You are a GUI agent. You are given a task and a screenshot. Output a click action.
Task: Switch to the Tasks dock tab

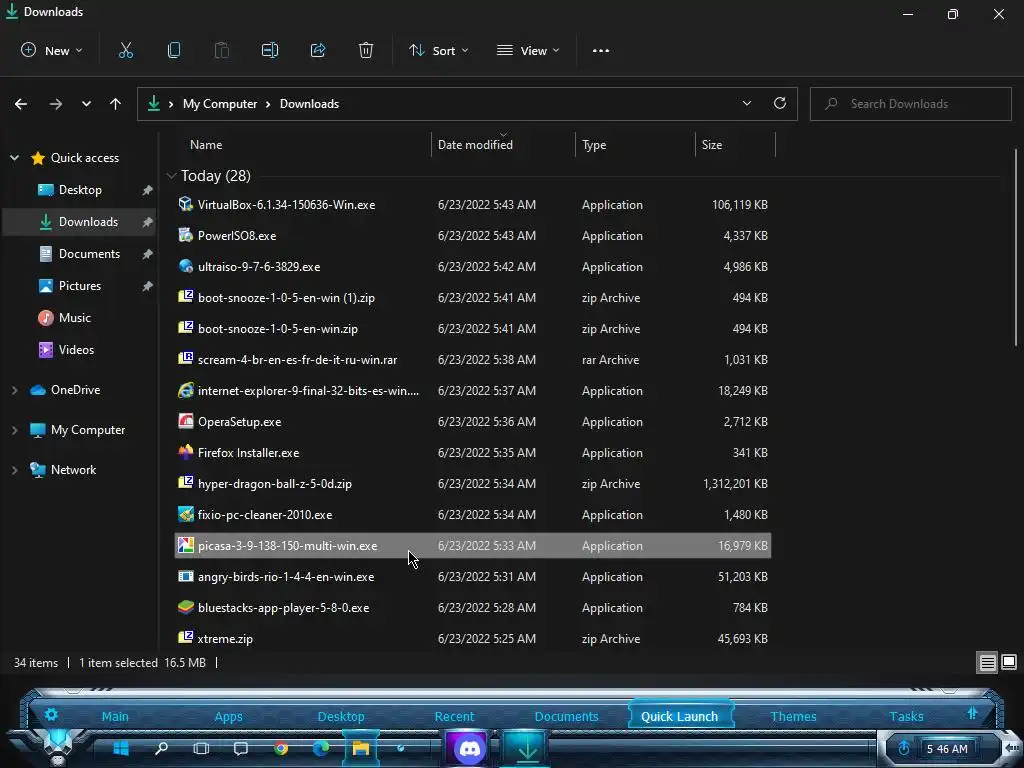tap(906, 716)
